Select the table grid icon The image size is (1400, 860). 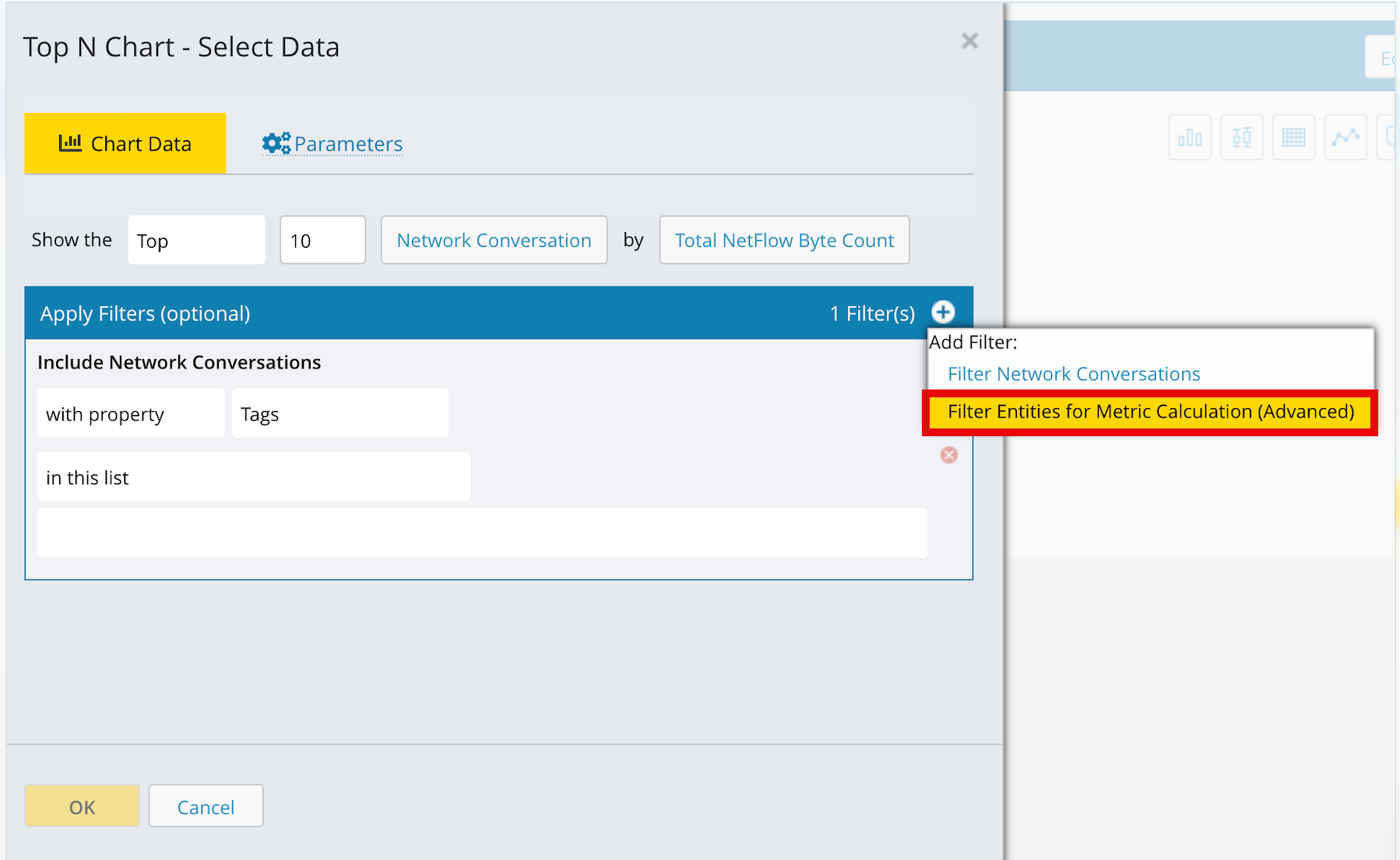(1293, 138)
